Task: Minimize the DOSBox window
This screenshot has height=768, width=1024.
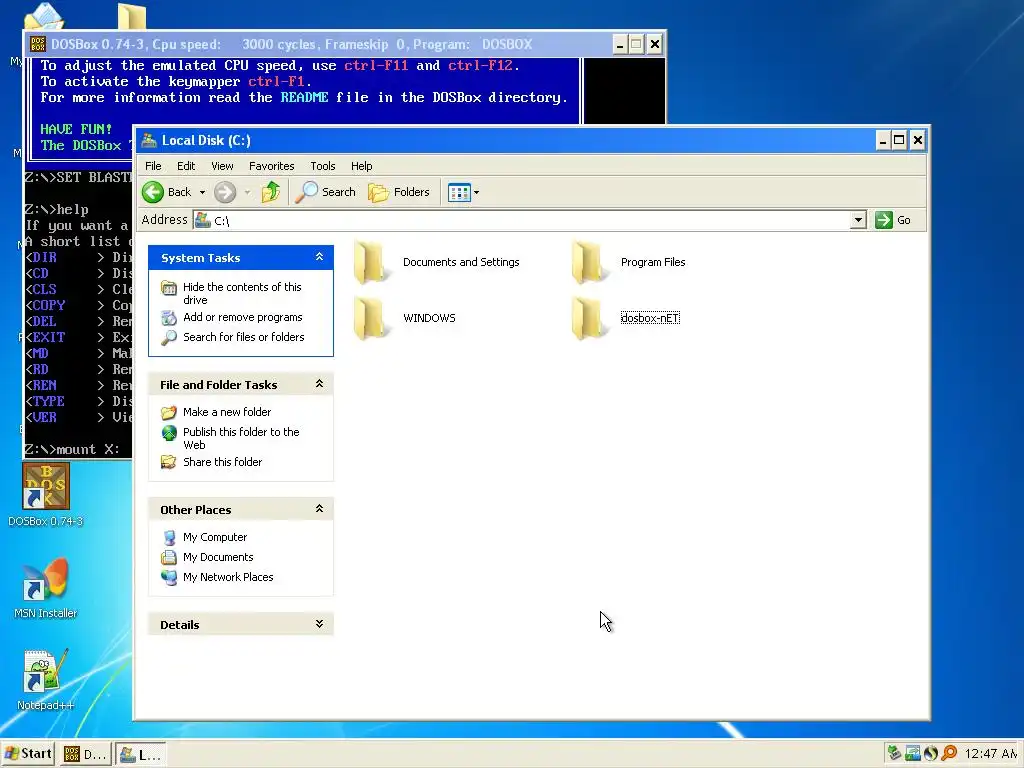Action: coord(620,44)
